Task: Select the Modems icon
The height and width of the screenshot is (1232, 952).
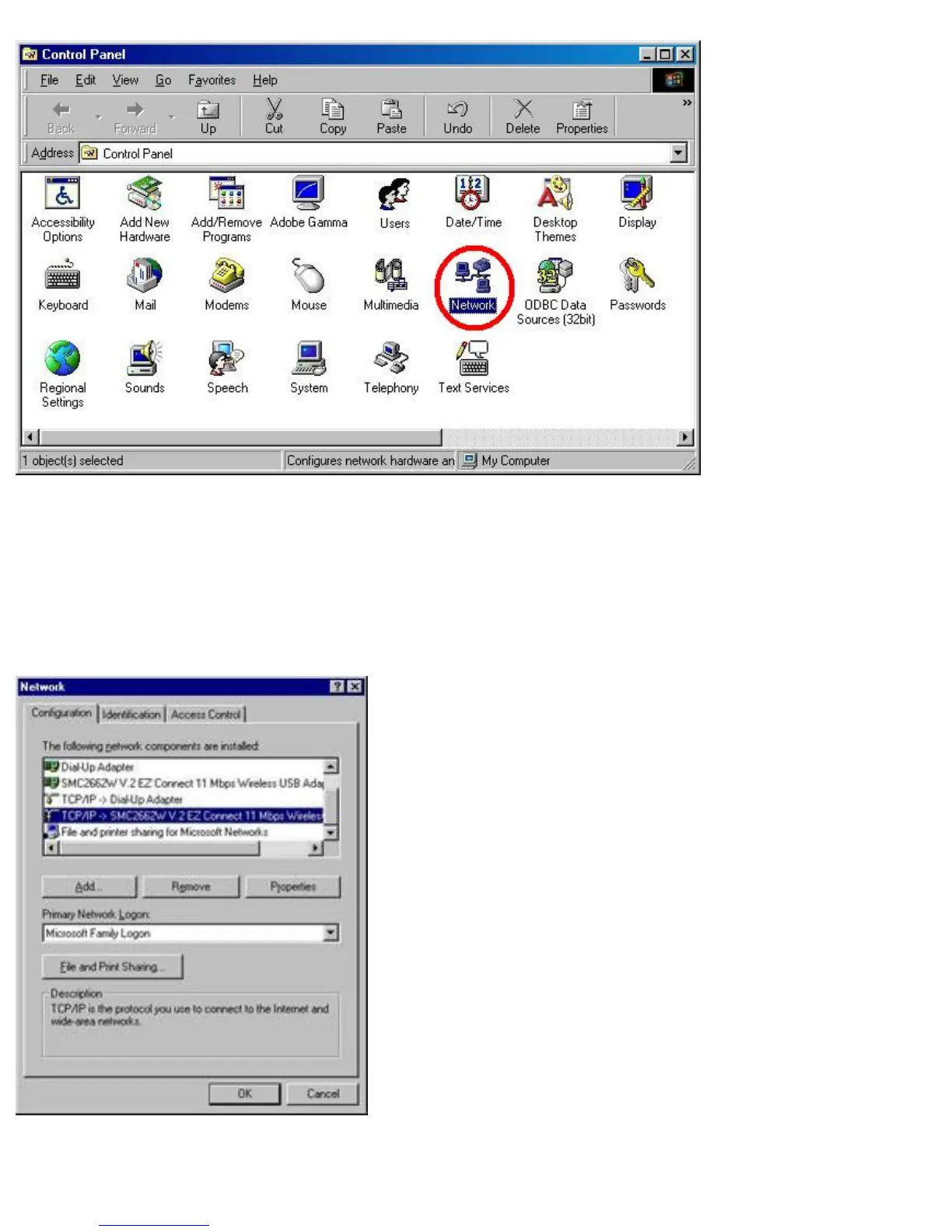Action: [x=226, y=285]
